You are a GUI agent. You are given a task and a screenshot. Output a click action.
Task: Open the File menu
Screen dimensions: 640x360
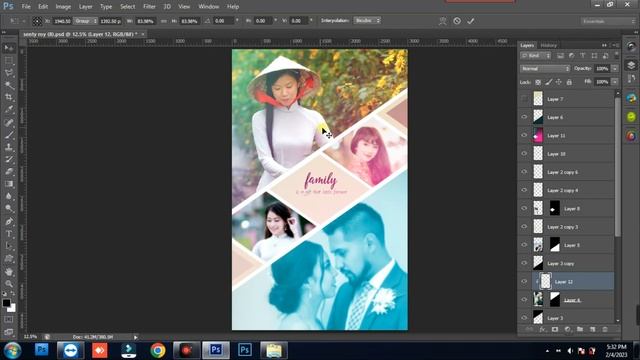26,7
